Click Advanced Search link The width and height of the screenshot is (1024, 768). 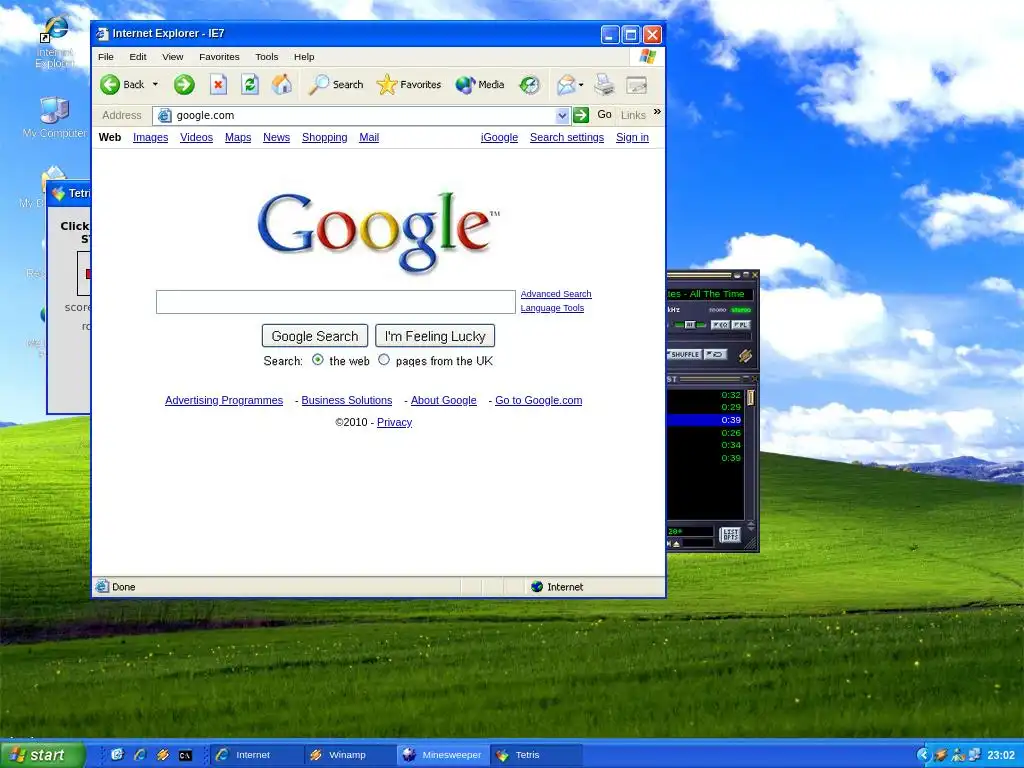coord(556,294)
